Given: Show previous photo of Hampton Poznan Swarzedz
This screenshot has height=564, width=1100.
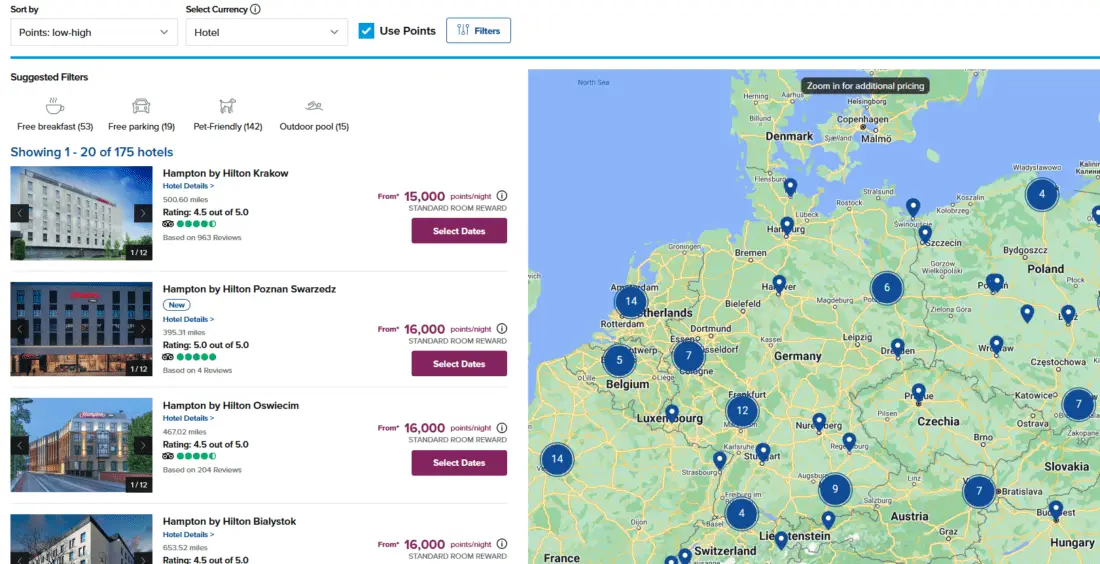Looking at the screenshot, I should click(x=20, y=329).
